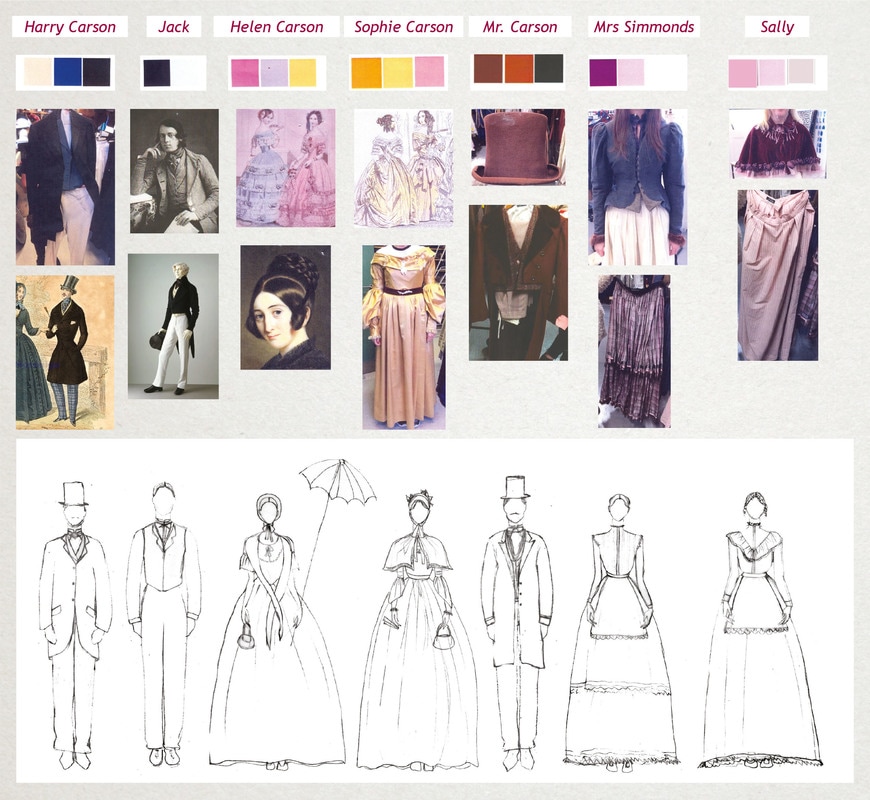Click the Mrs Simmonds name label
The width and height of the screenshot is (870, 800).
[644, 27]
